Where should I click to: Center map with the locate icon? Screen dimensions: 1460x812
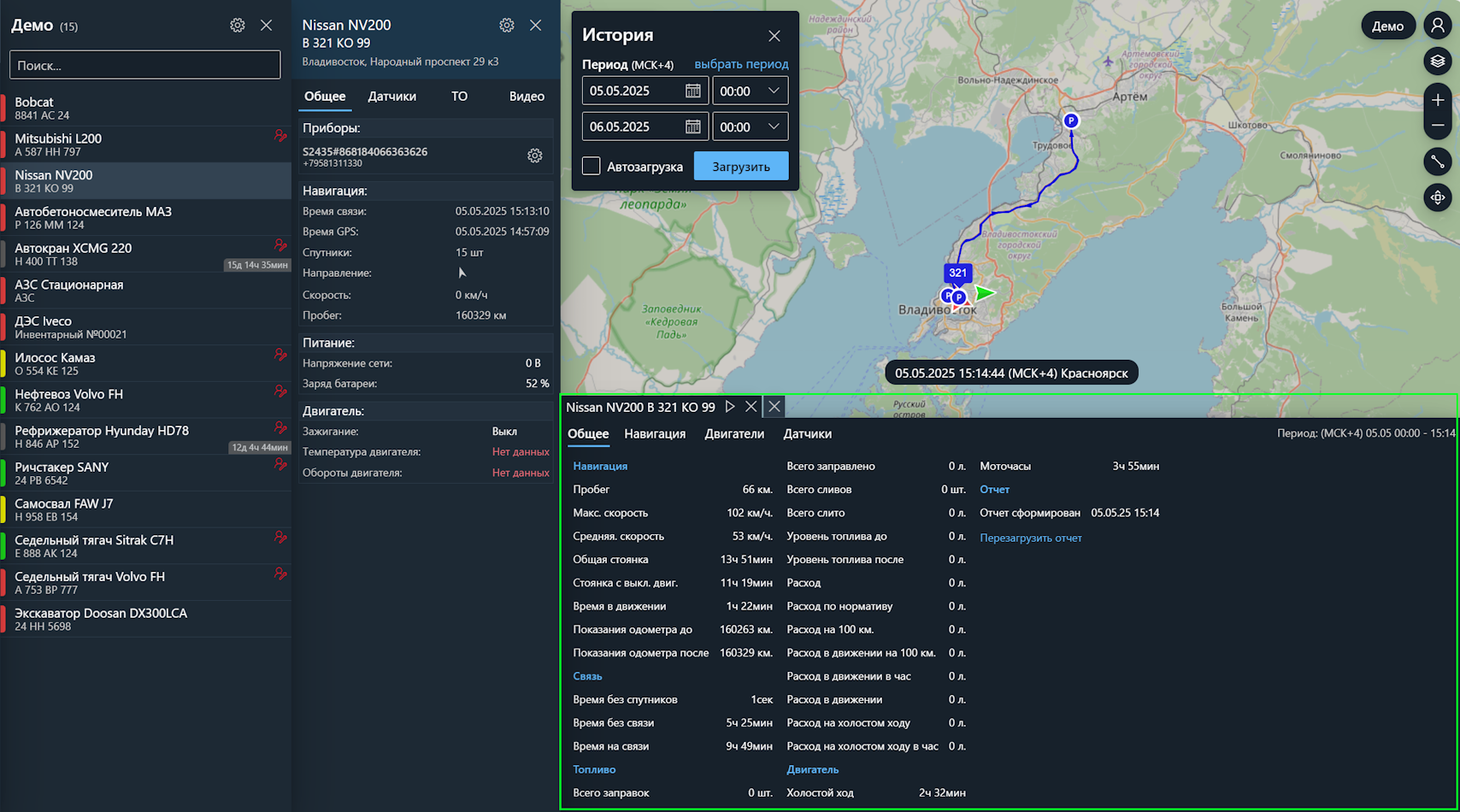click(1438, 197)
